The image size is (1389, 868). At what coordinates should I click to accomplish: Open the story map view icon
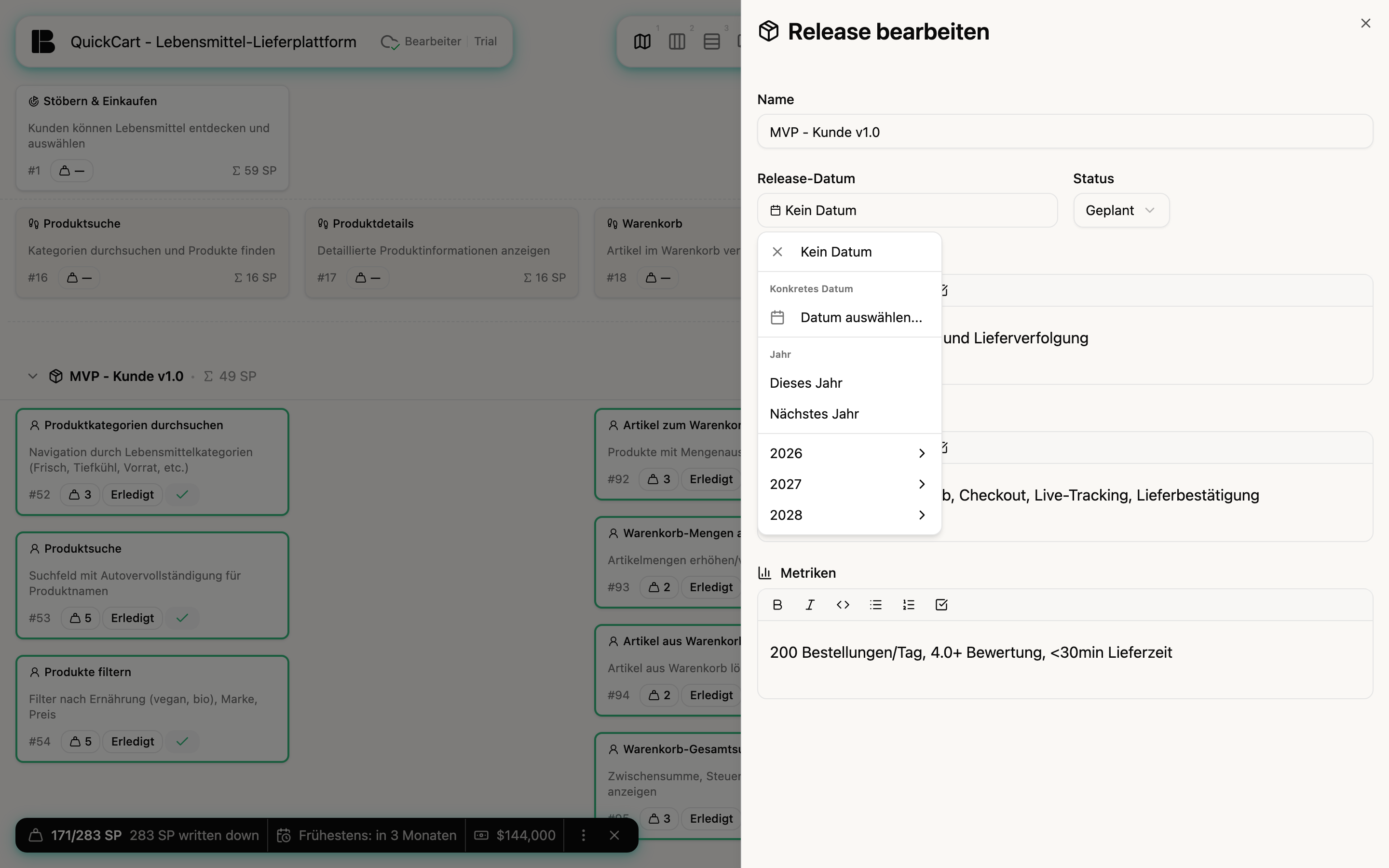[642, 42]
